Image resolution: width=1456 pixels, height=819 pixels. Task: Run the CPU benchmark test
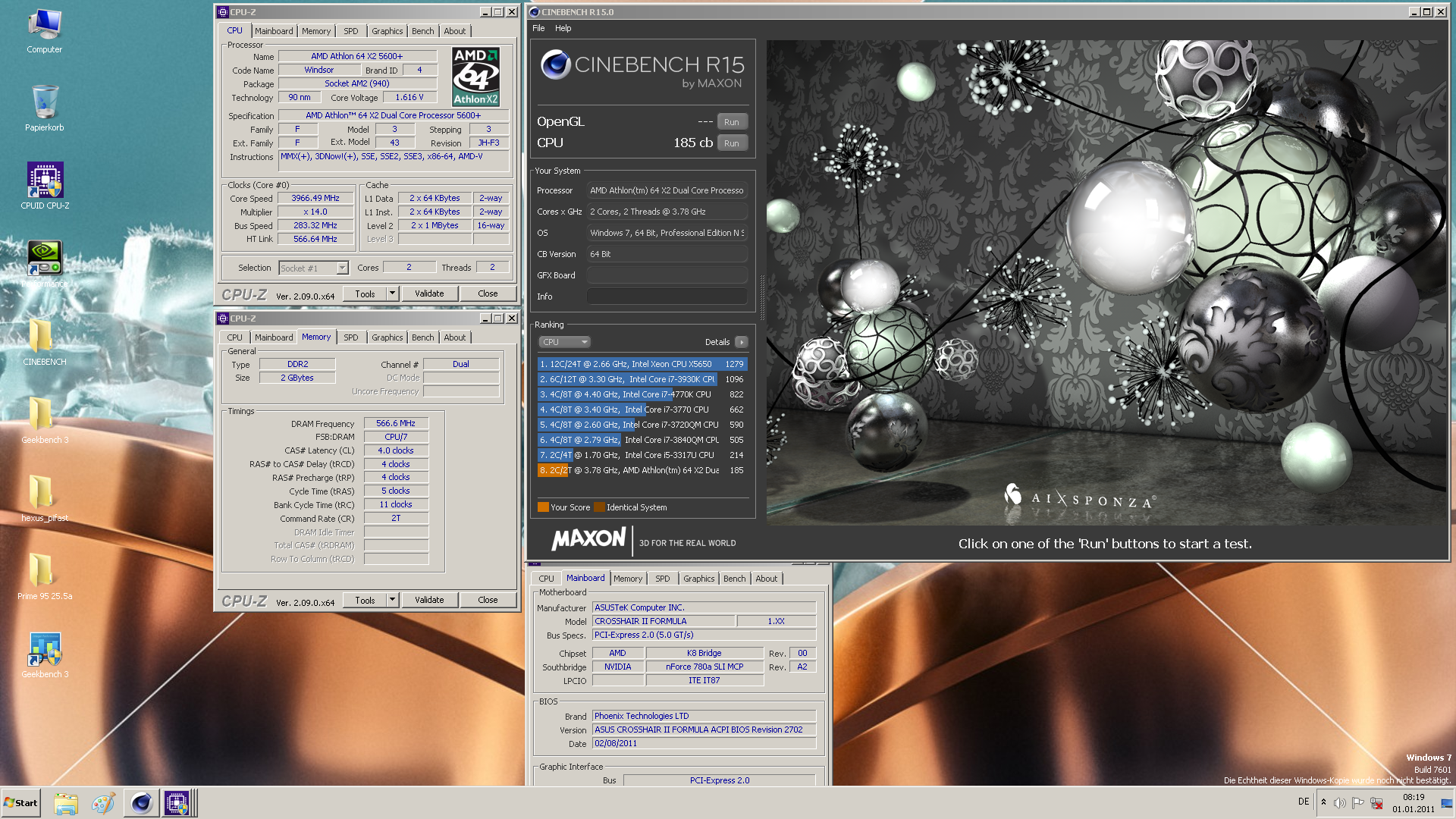[732, 143]
